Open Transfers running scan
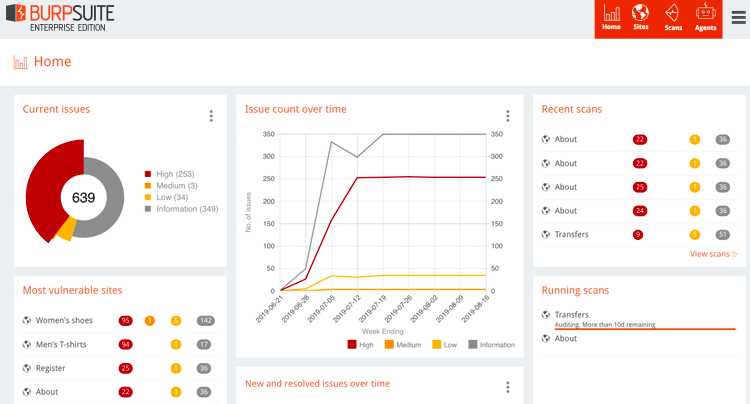The width and height of the screenshot is (750, 404). [x=571, y=315]
